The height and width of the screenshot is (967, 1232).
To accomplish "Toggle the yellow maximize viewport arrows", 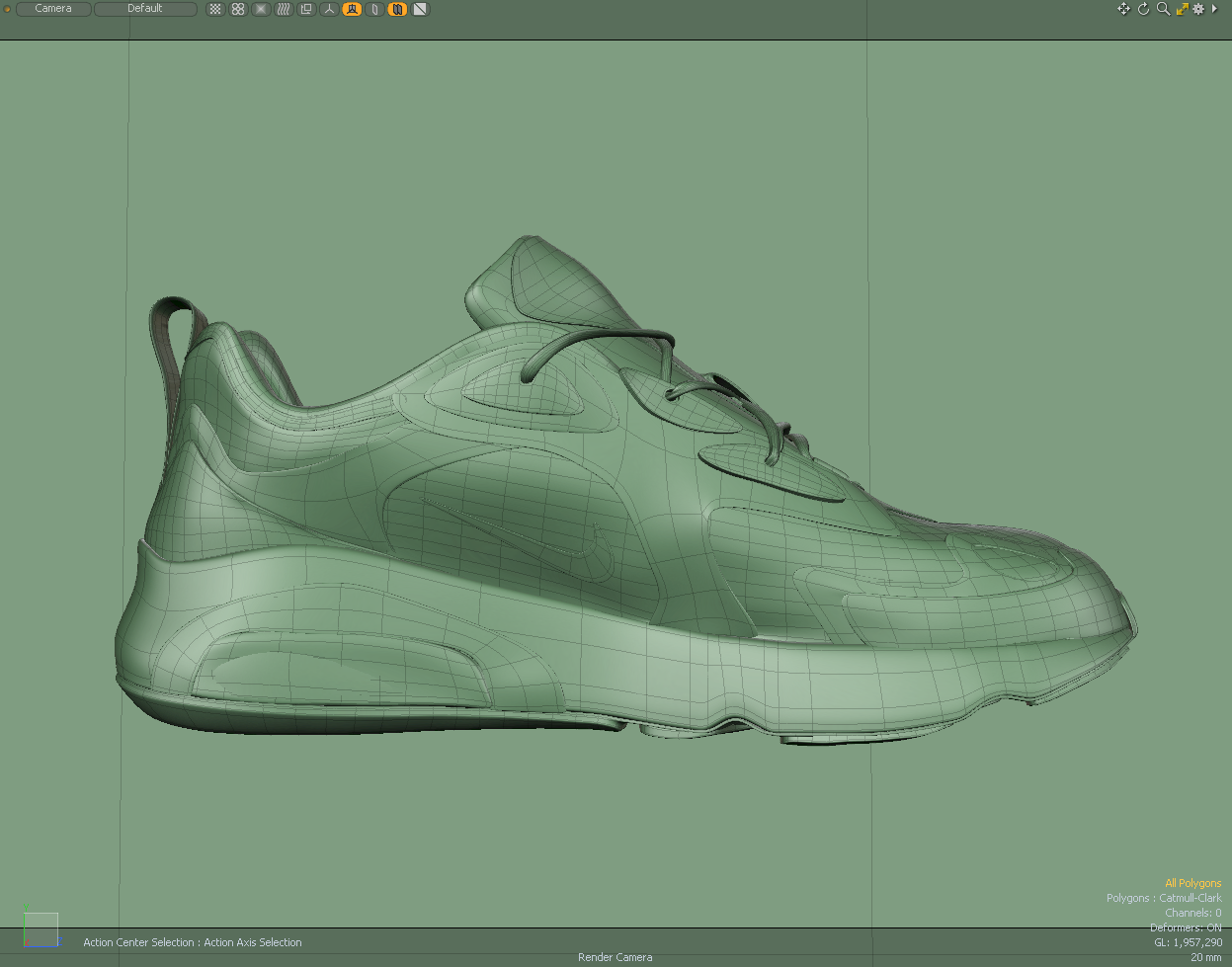I will (x=1182, y=9).
